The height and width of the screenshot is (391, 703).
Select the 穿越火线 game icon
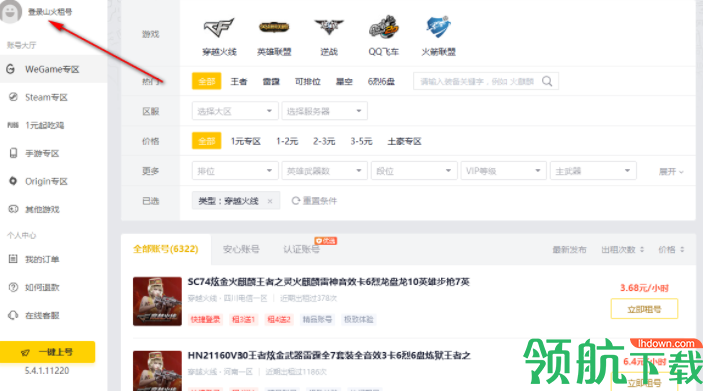pyautogui.click(x=219, y=28)
